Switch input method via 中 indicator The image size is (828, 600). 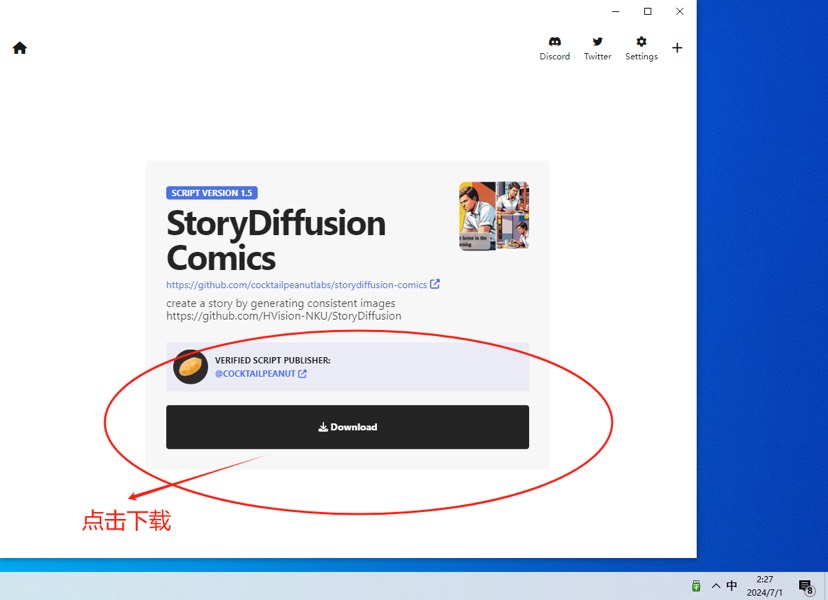pos(732,586)
